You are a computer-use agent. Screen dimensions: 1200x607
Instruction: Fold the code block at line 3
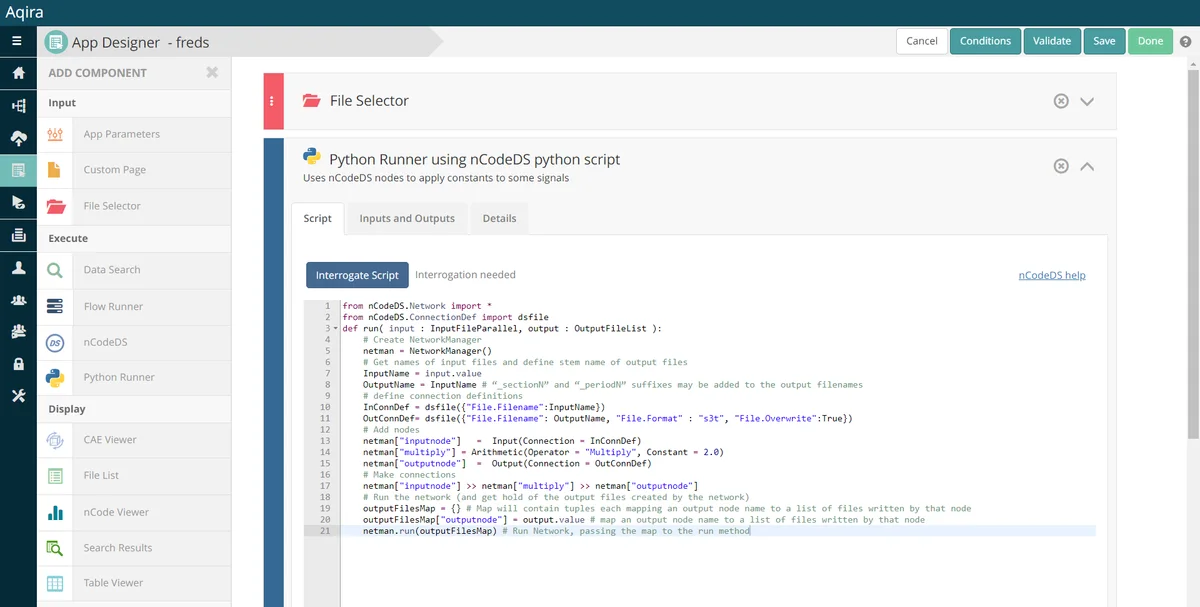coord(336,328)
